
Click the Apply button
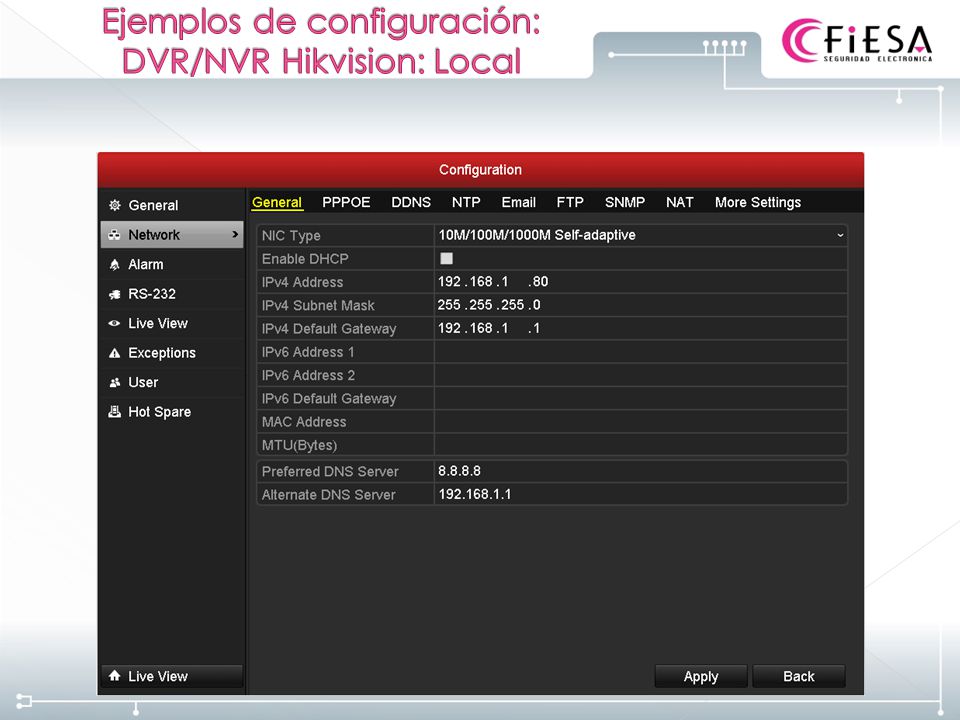[701, 677]
